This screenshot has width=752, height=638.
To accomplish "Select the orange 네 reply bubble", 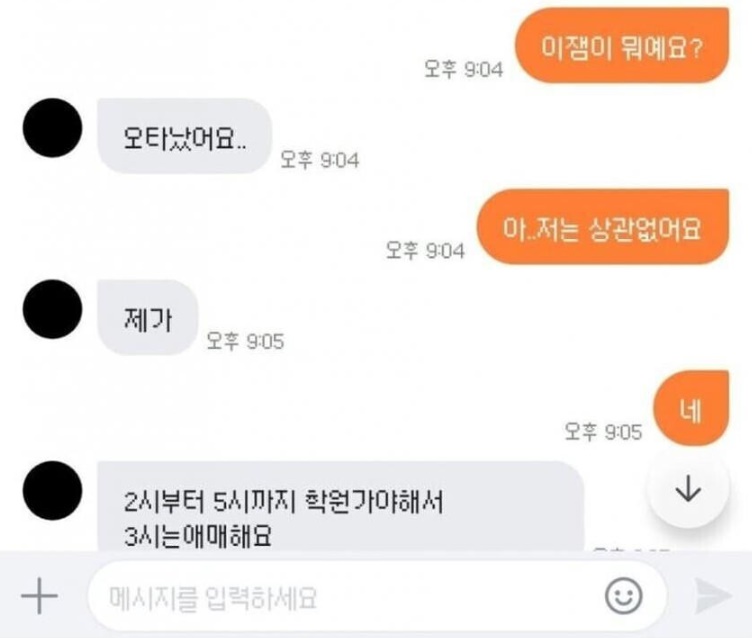I will click(x=691, y=408).
